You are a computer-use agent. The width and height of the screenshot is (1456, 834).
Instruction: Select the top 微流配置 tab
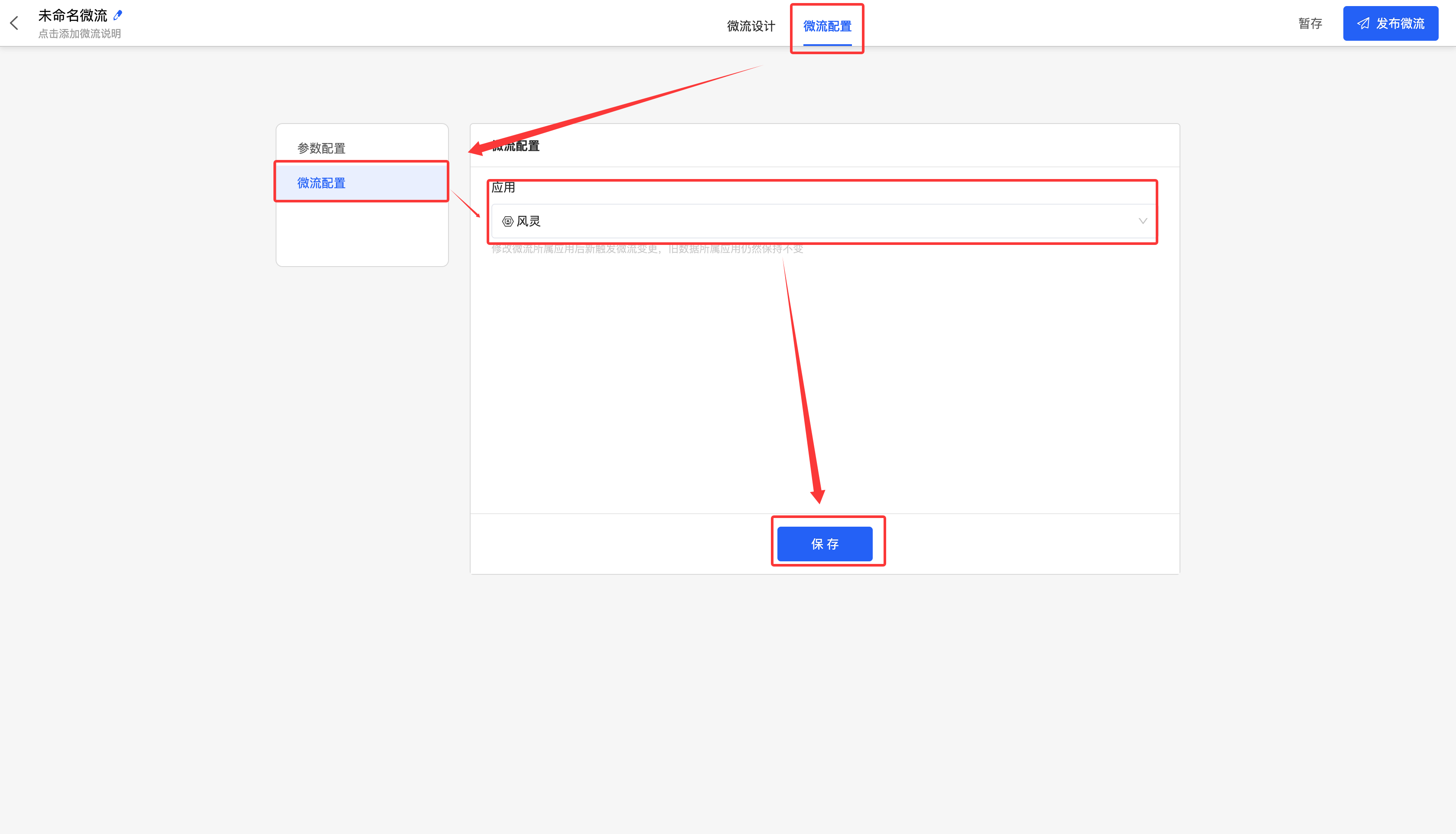click(x=827, y=26)
